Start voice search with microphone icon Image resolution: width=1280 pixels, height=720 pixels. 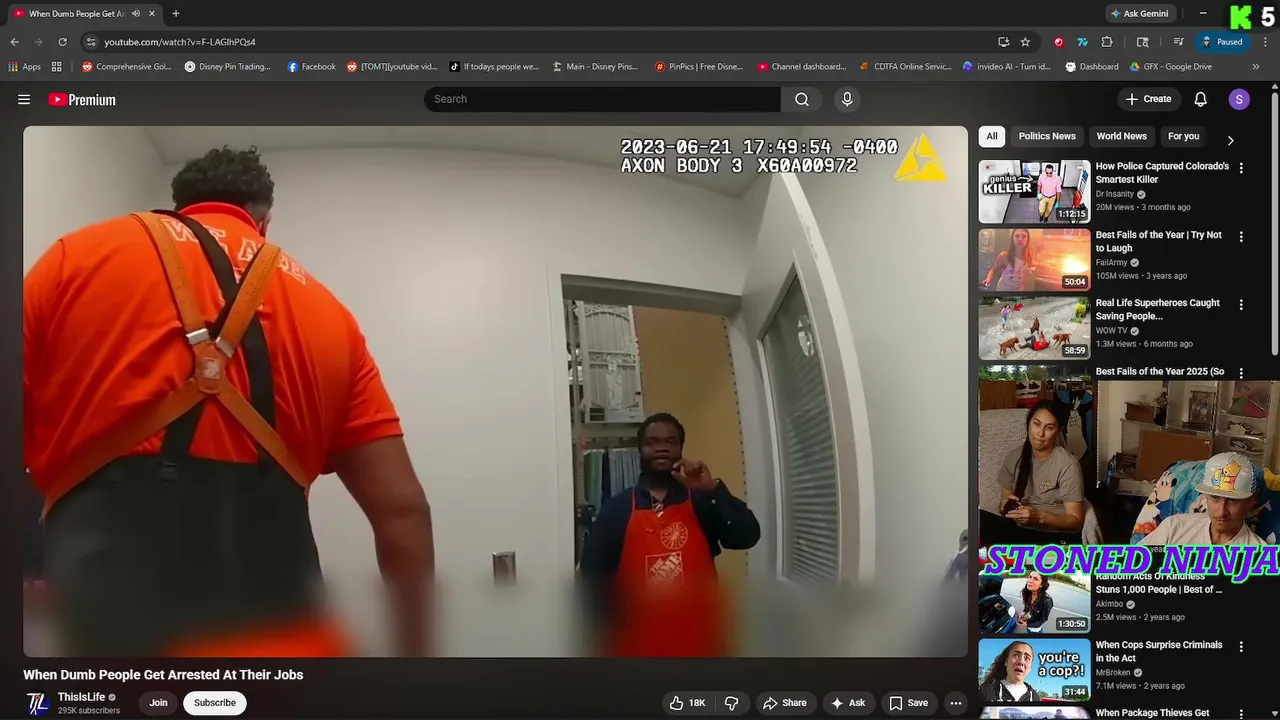coord(847,99)
